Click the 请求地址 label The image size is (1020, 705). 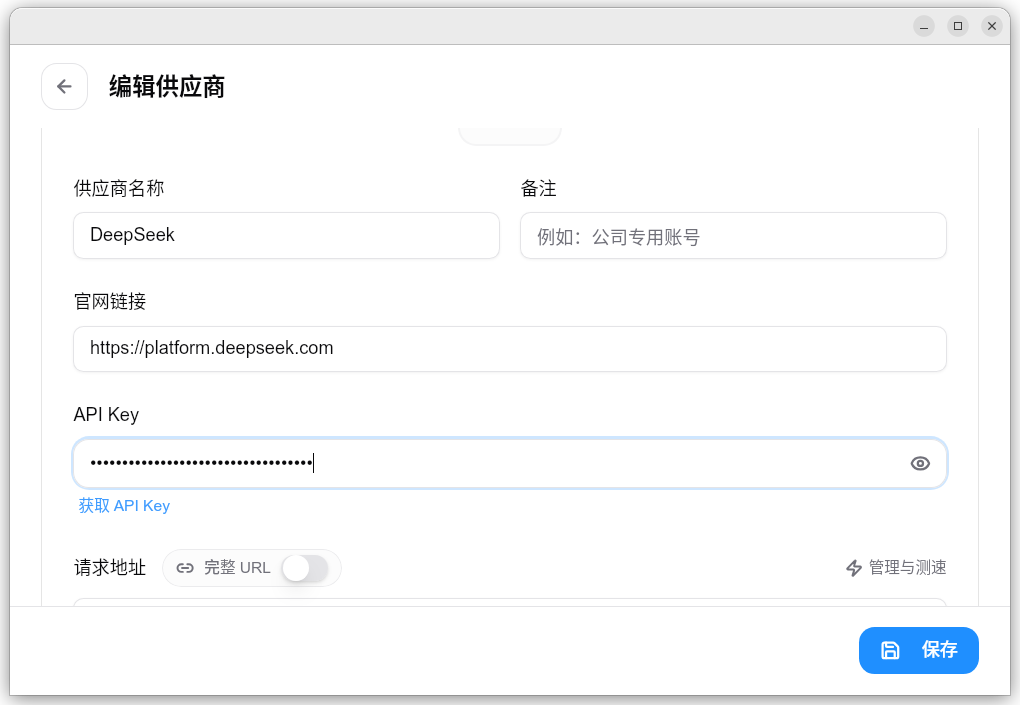pyautogui.click(x=110, y=568)
